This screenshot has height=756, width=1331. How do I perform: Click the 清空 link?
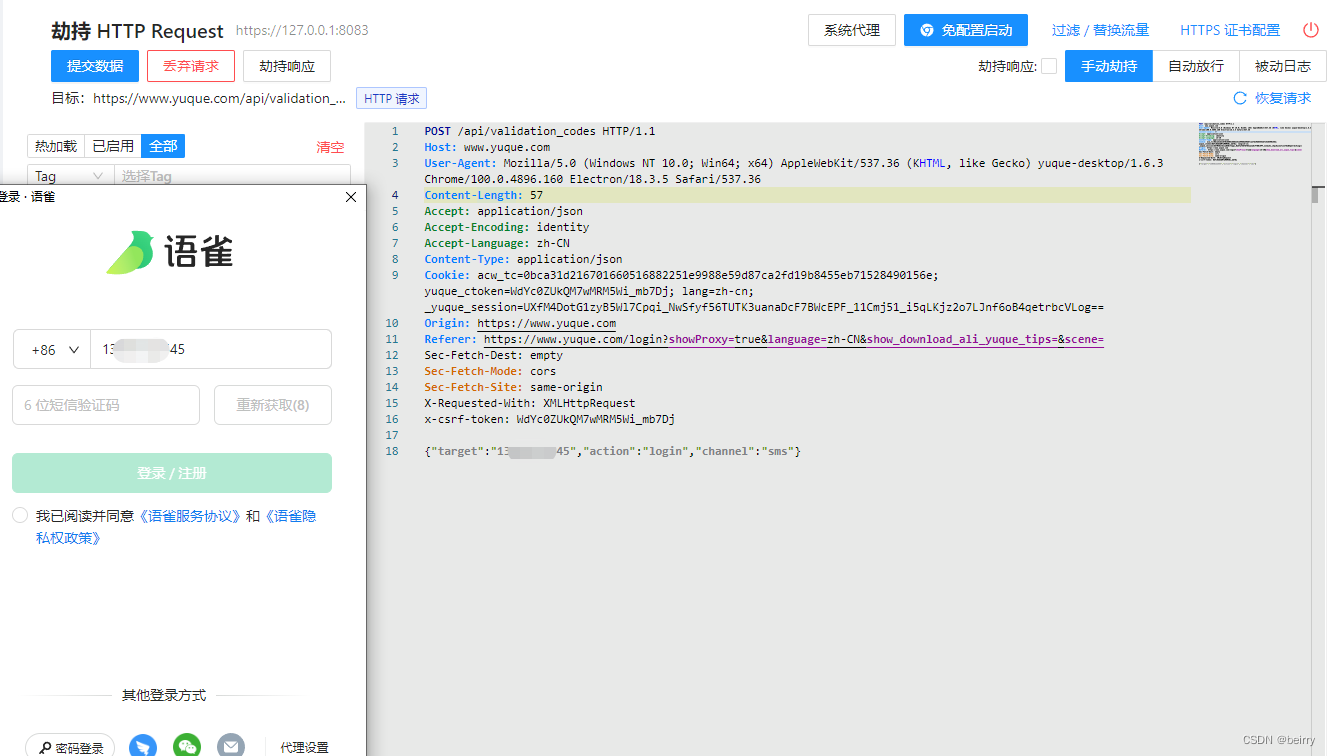point(330,147)
